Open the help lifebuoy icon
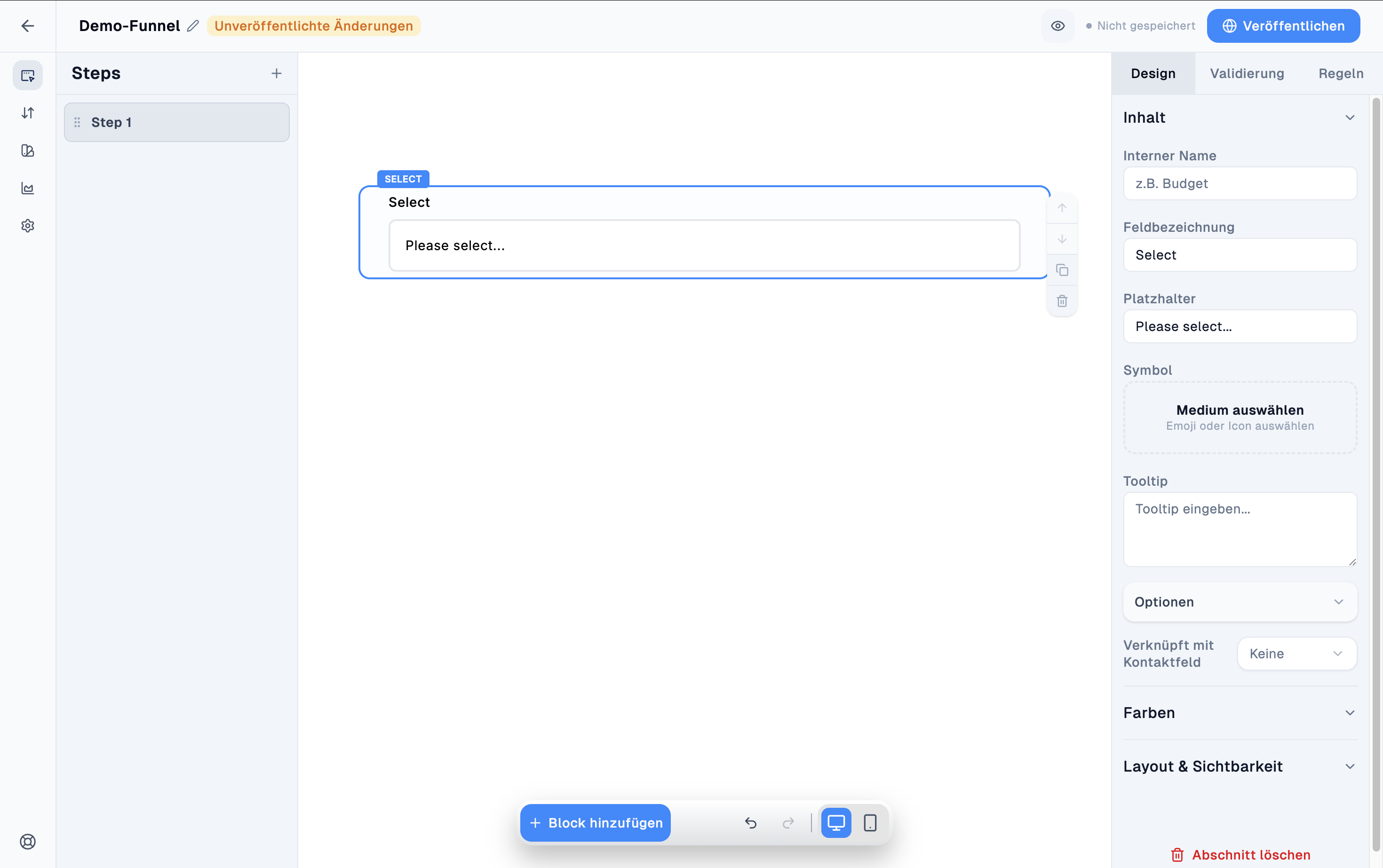Viewport: 1383px width, 868px height. [28, 841]
